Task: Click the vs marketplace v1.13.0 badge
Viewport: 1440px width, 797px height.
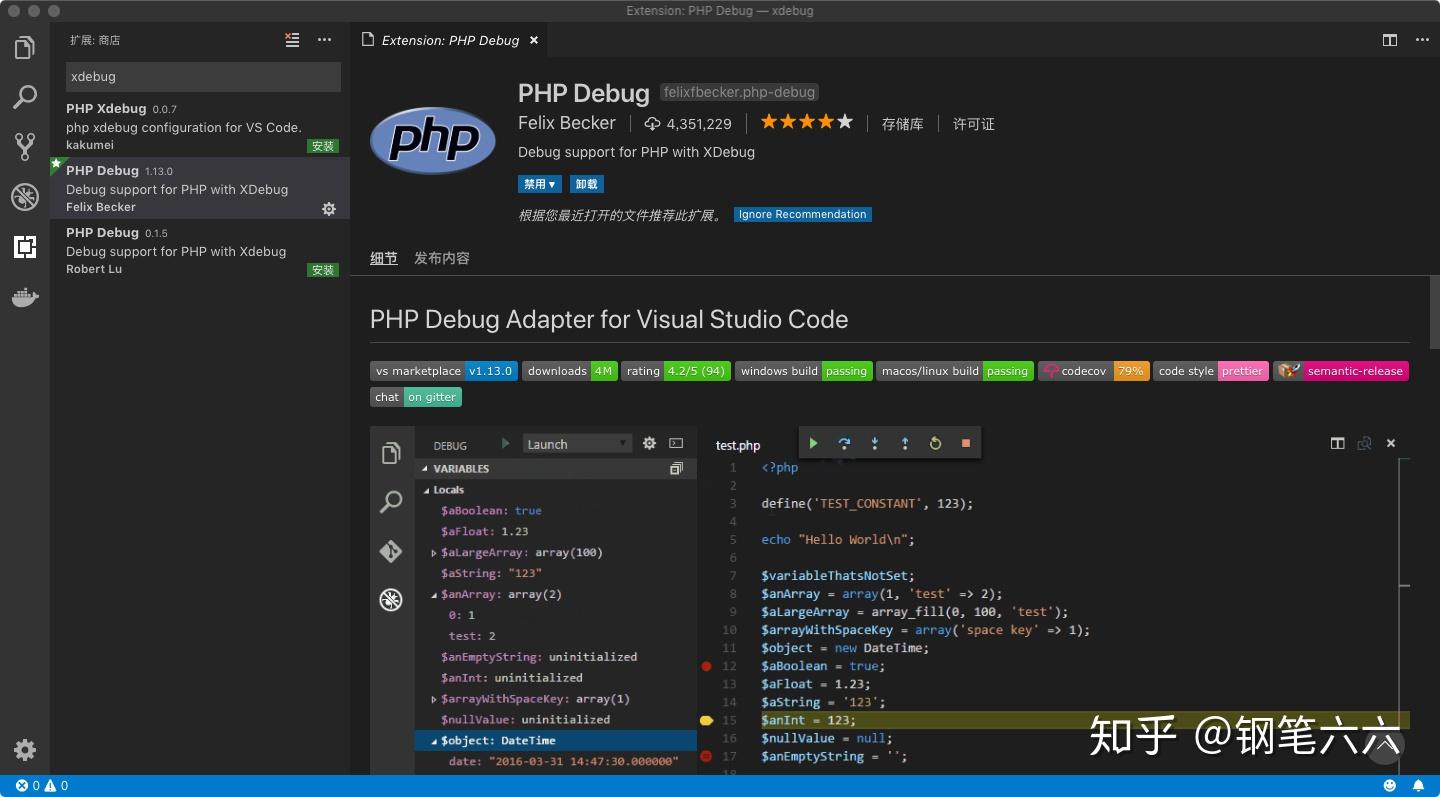Action: [444, 371]
